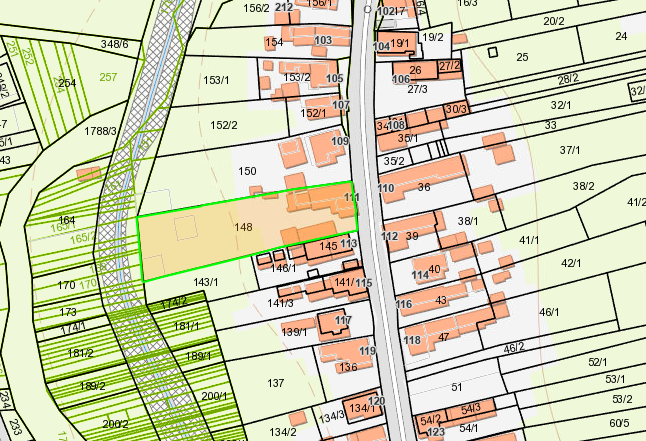Image resolution: width=646 pixels, height=441 pixels.
Task: Select building number 109 marker
Action: (340, 142)
